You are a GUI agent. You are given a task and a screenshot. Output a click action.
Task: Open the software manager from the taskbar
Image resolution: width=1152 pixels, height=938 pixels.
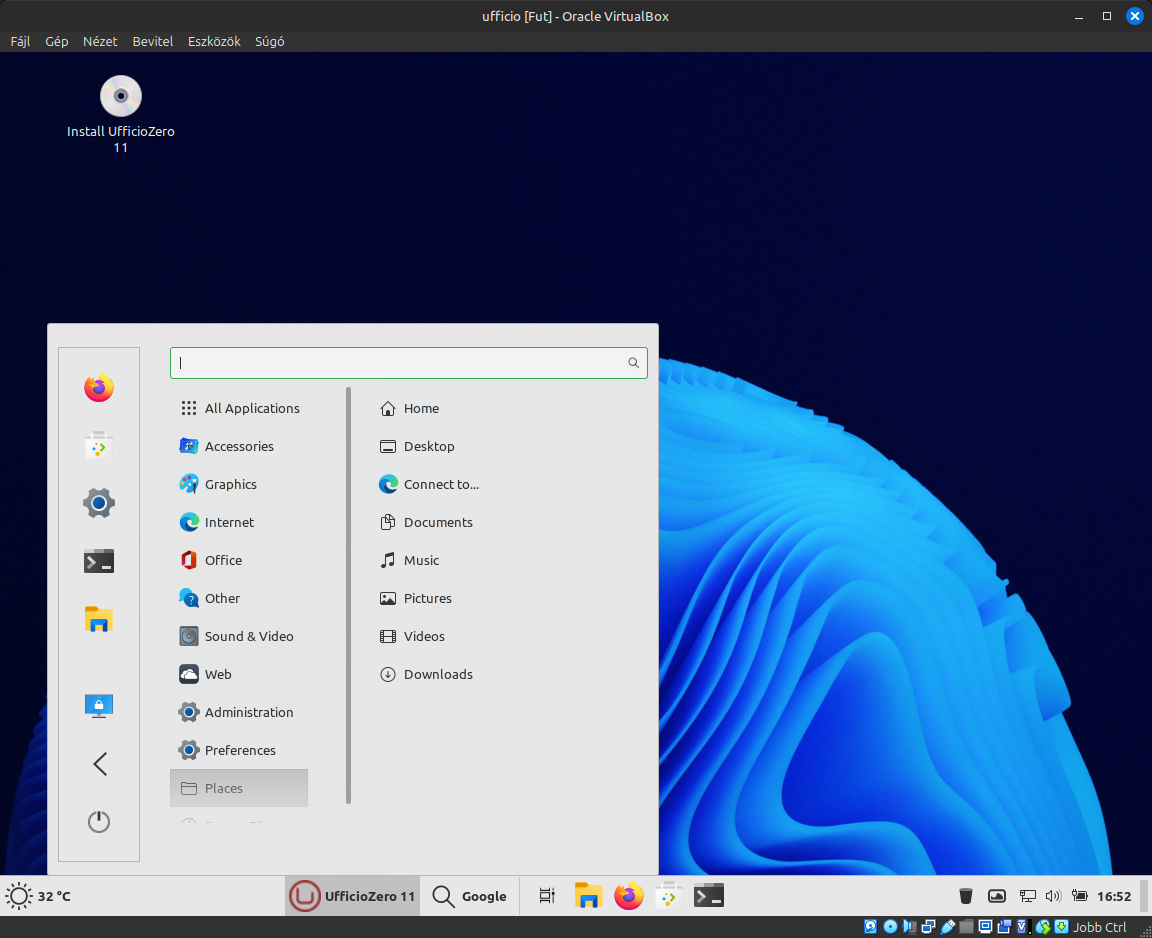click(x=668, y=896)
